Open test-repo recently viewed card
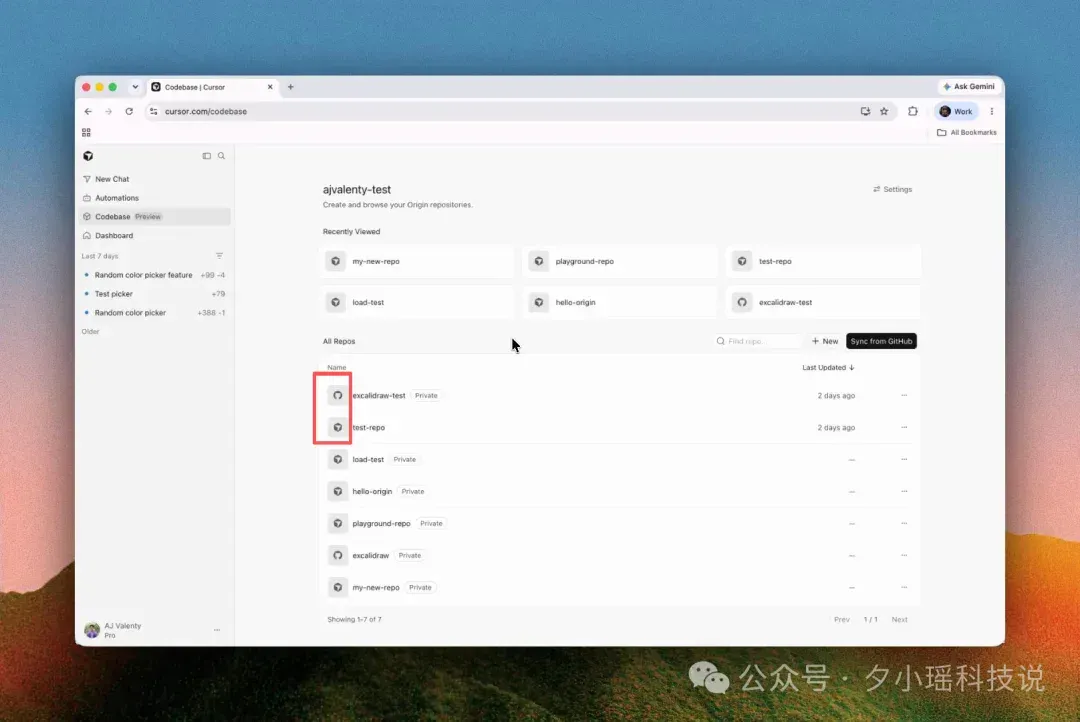Image resolution: width=1080 pixels, height=722 pixels. pos(823,262)
